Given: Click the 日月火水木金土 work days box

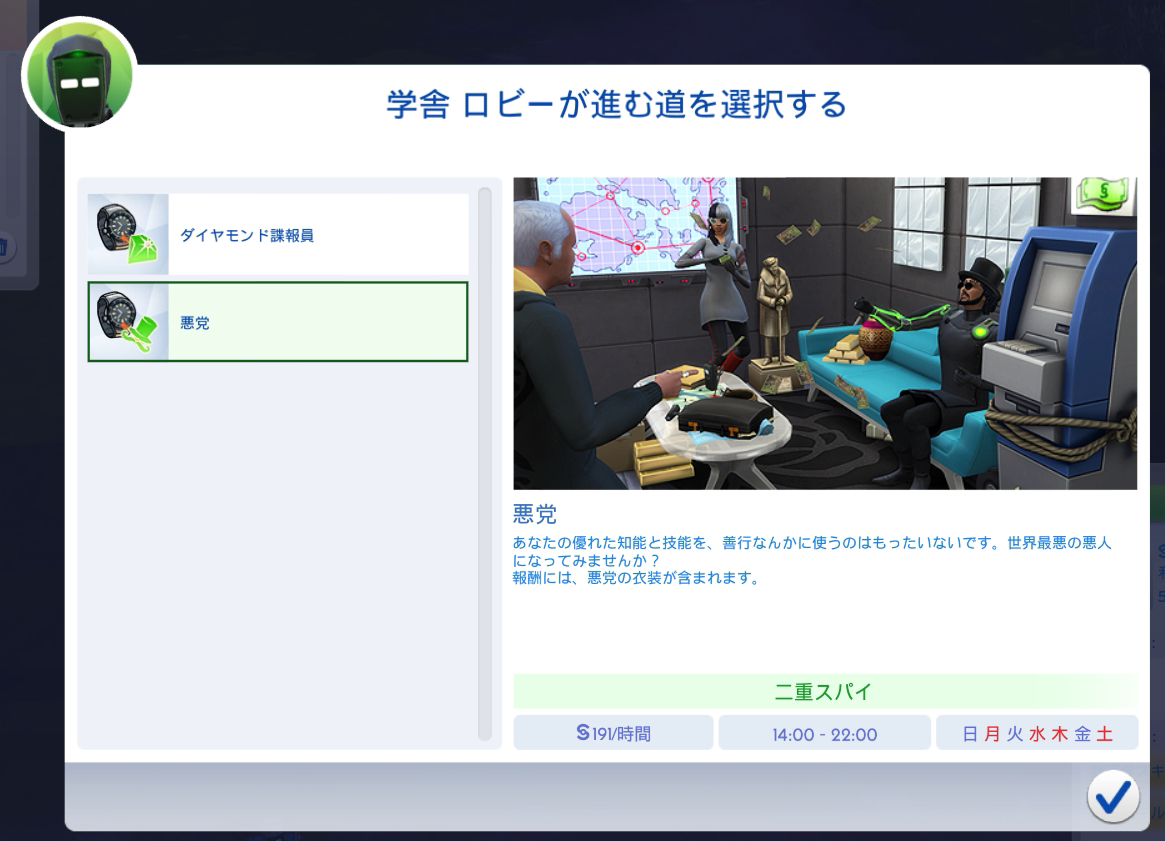Looking at the screenshot, I should tap(1037, 733).
